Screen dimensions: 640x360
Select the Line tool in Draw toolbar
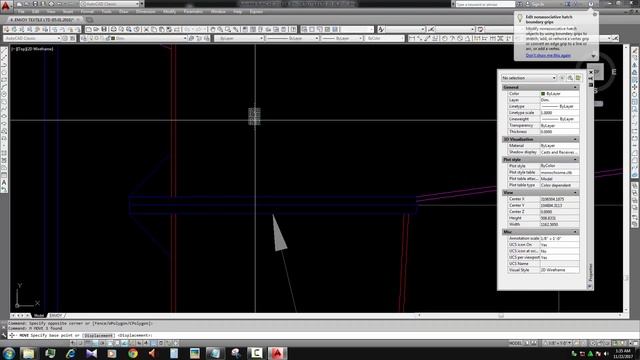(x=4, y=51)
